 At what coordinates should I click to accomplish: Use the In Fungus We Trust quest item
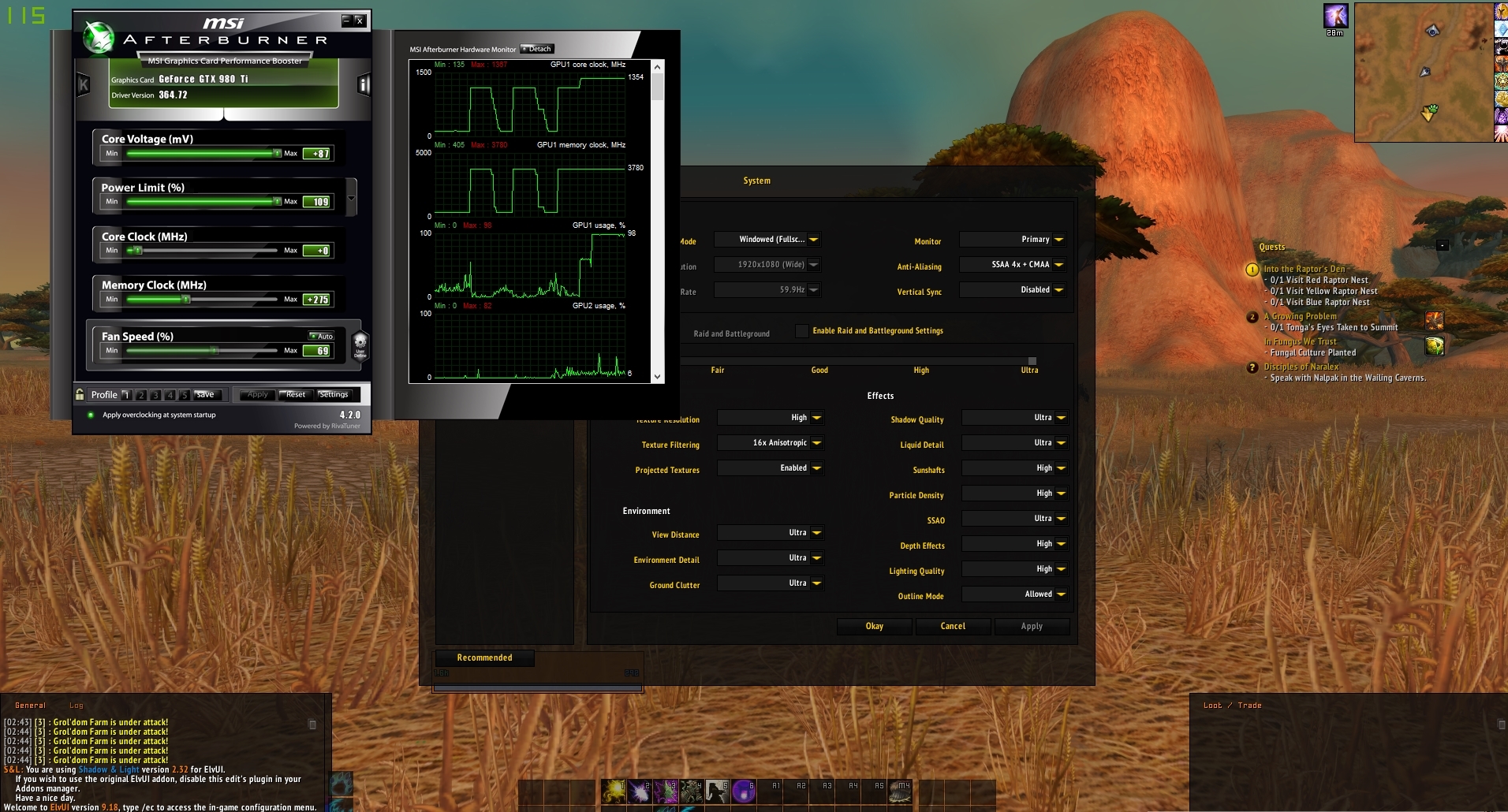click(1435, 346)
